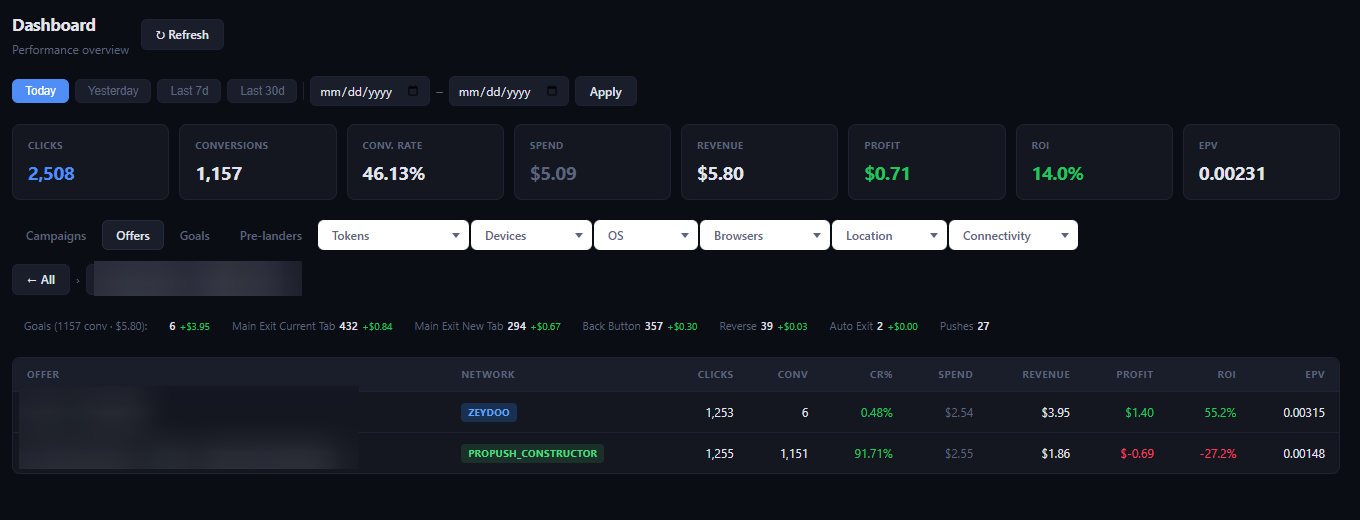Click the Dashboard page title
This screenshot has width=1360, height=520.
[x=54, y=25]
